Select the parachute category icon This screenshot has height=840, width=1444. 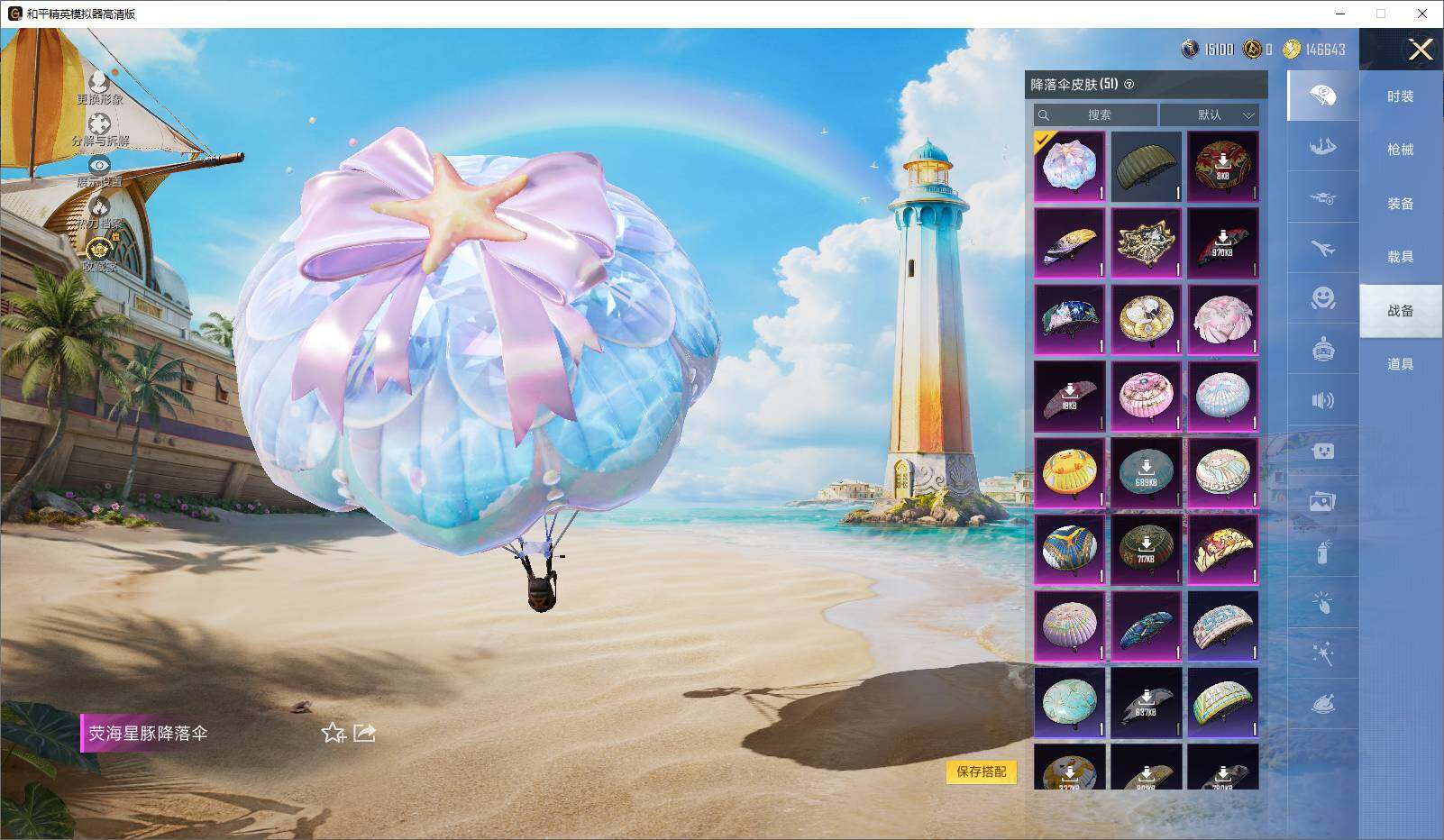(x=1322, y=96)
